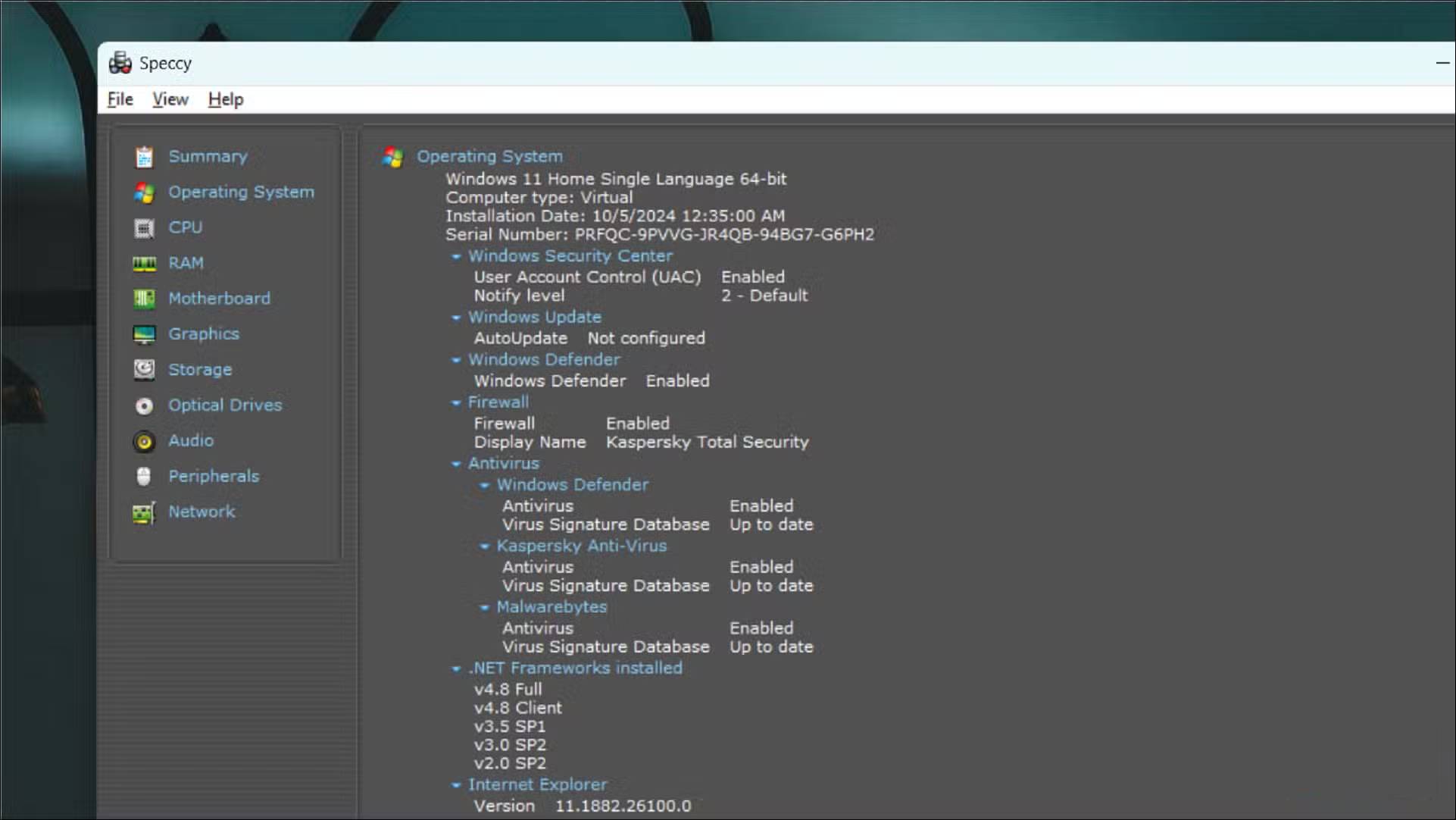The width and height of the screenshot is (1456, 820).
Task: Open the Help menu
Action: (226, 99)
